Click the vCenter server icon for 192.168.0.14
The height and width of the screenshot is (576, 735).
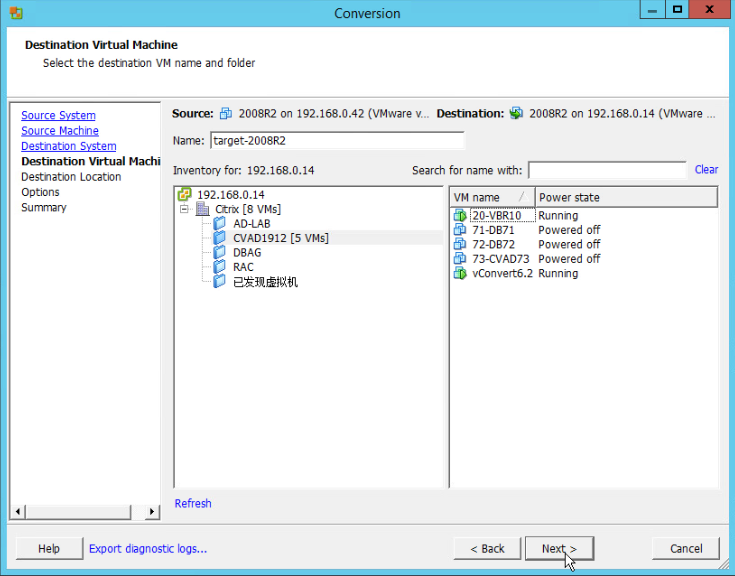[x=185, y=194]
